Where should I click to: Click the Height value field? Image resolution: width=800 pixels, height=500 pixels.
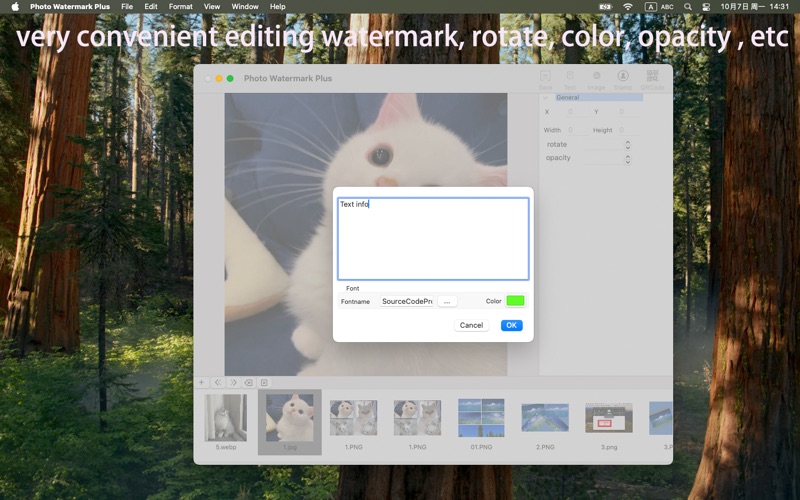click(x=628, y=130)
